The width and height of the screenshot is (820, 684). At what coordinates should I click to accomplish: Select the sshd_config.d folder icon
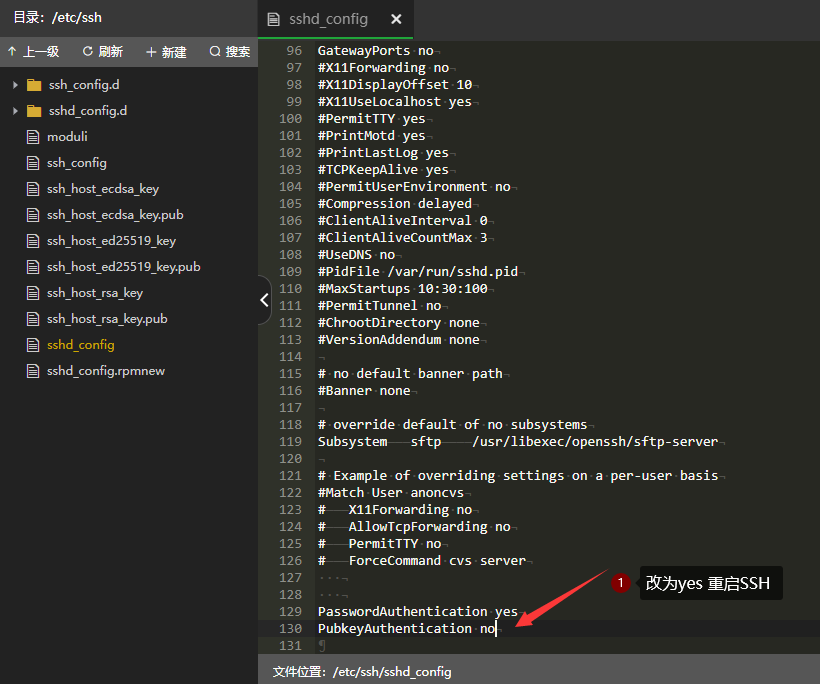pyautogui.click(x=34, y=111)
